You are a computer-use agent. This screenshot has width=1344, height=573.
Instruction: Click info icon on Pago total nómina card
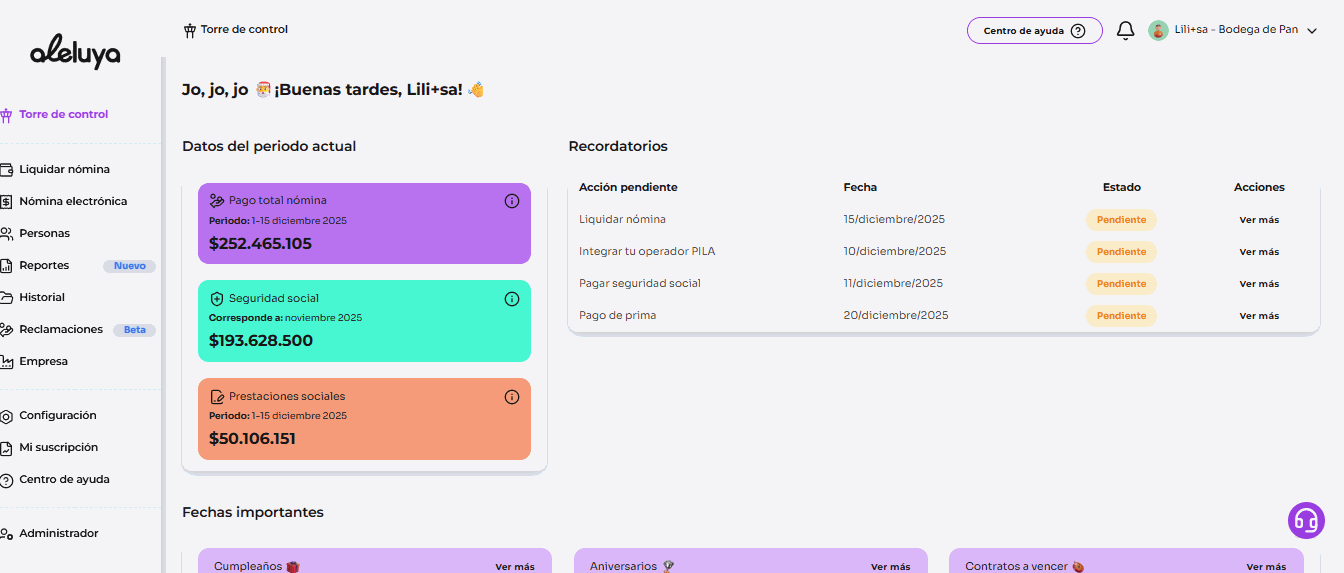pos(512,201)
